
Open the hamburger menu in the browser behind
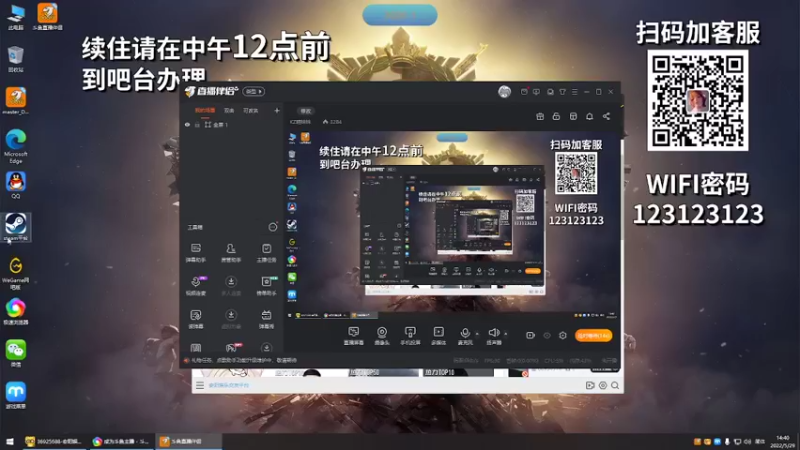pos(199,385)
